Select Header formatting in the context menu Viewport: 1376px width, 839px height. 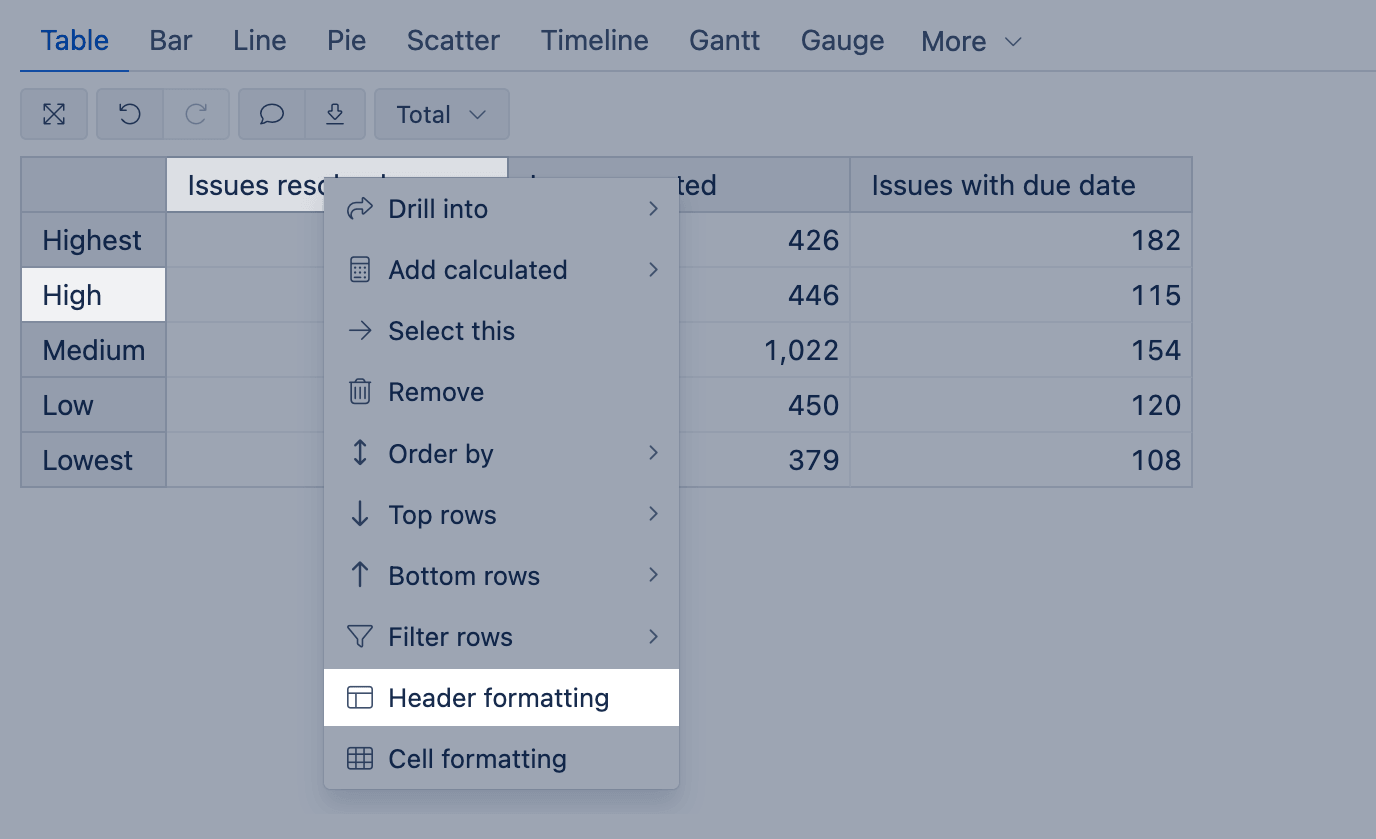pos(501,697)
